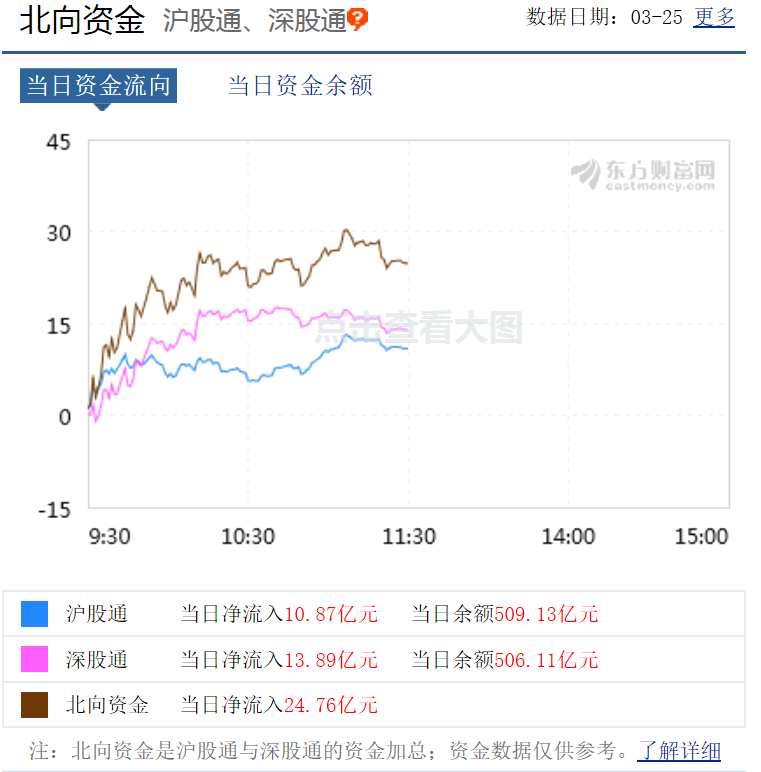761x772 pixels.
Task: Click the 11:30 time axis label
Action: 409,537
